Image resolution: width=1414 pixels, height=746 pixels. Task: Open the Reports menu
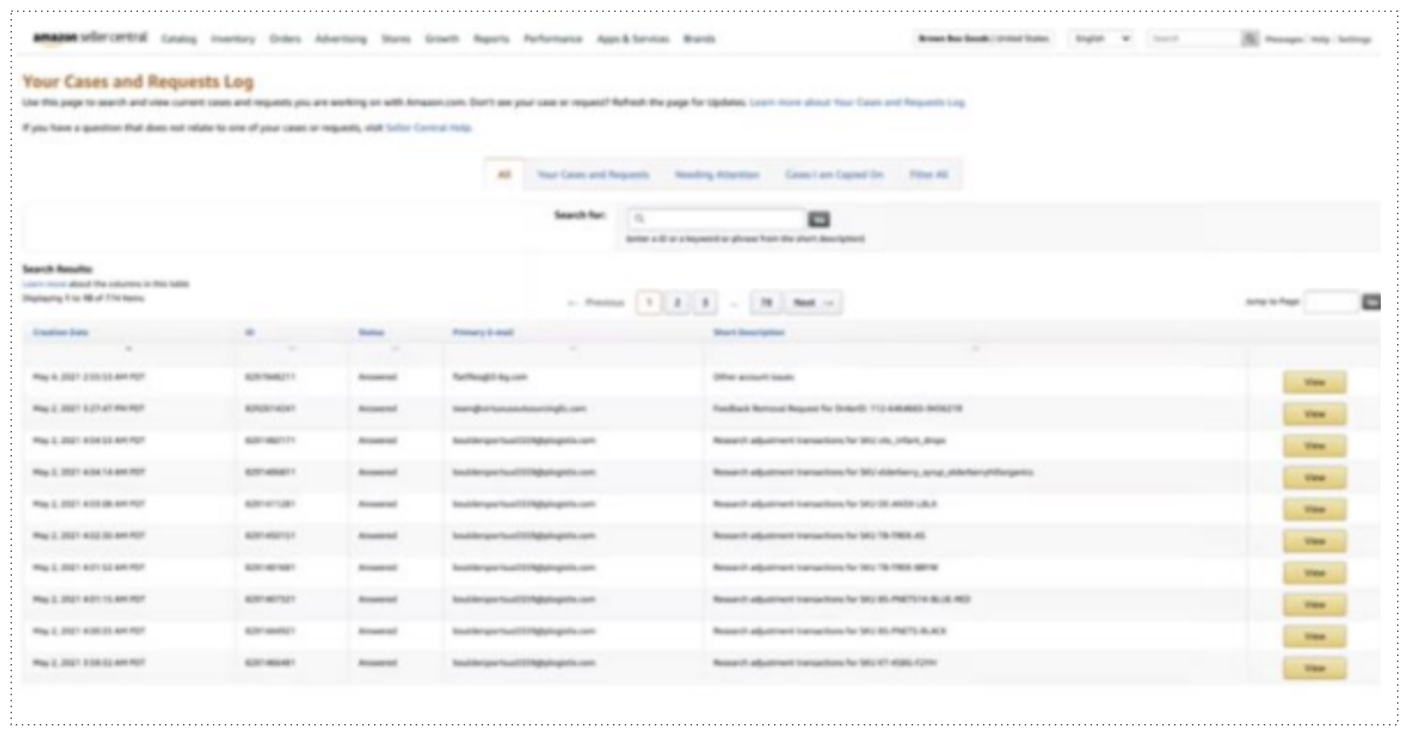point(491,38)
